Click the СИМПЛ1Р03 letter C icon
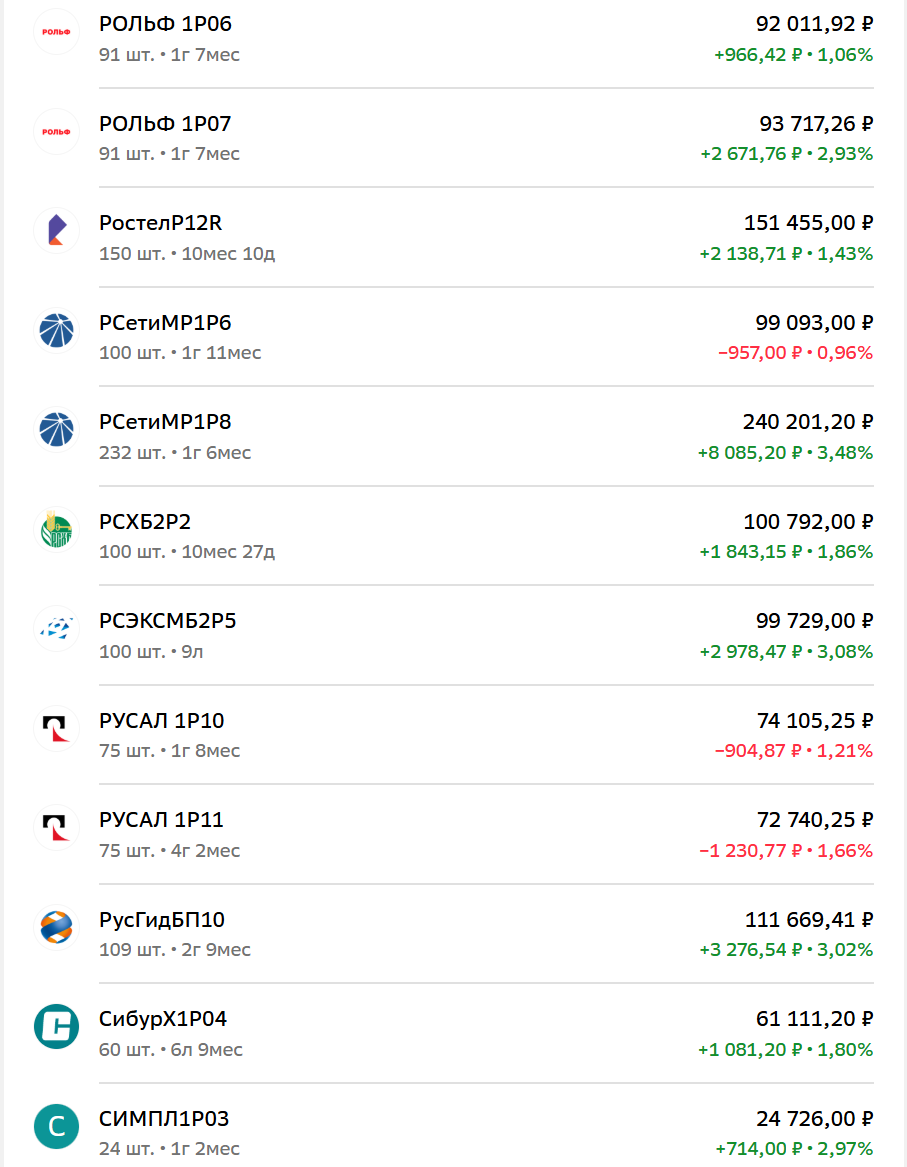The image size is (907, 1167). (x=57, y=1127)
